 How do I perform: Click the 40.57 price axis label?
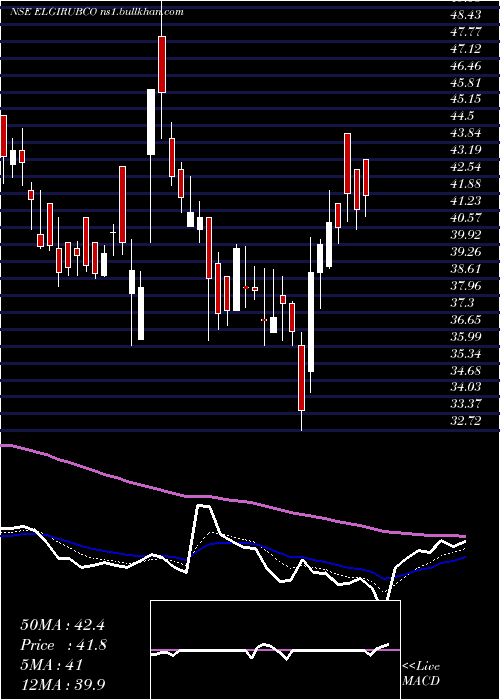coord(467,218)
